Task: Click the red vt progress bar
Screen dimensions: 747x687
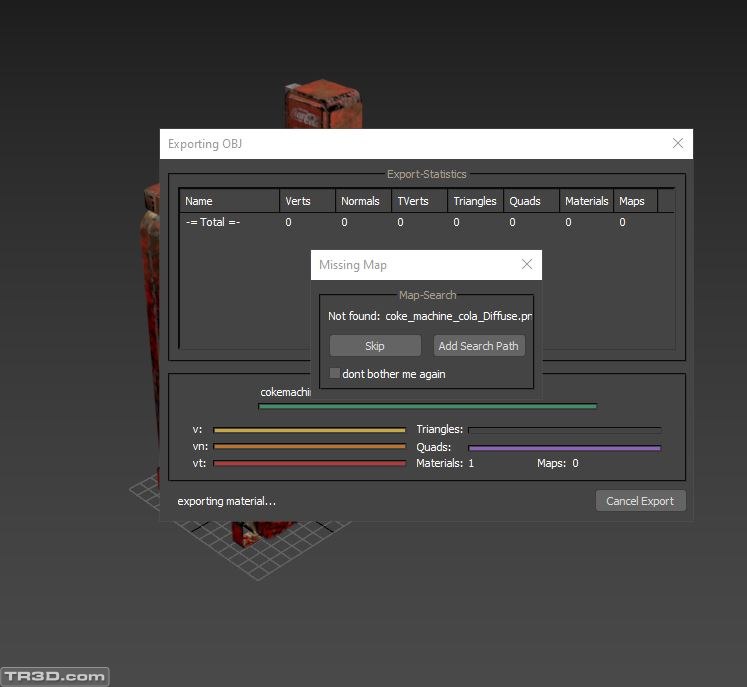Action: coord(309,463)
